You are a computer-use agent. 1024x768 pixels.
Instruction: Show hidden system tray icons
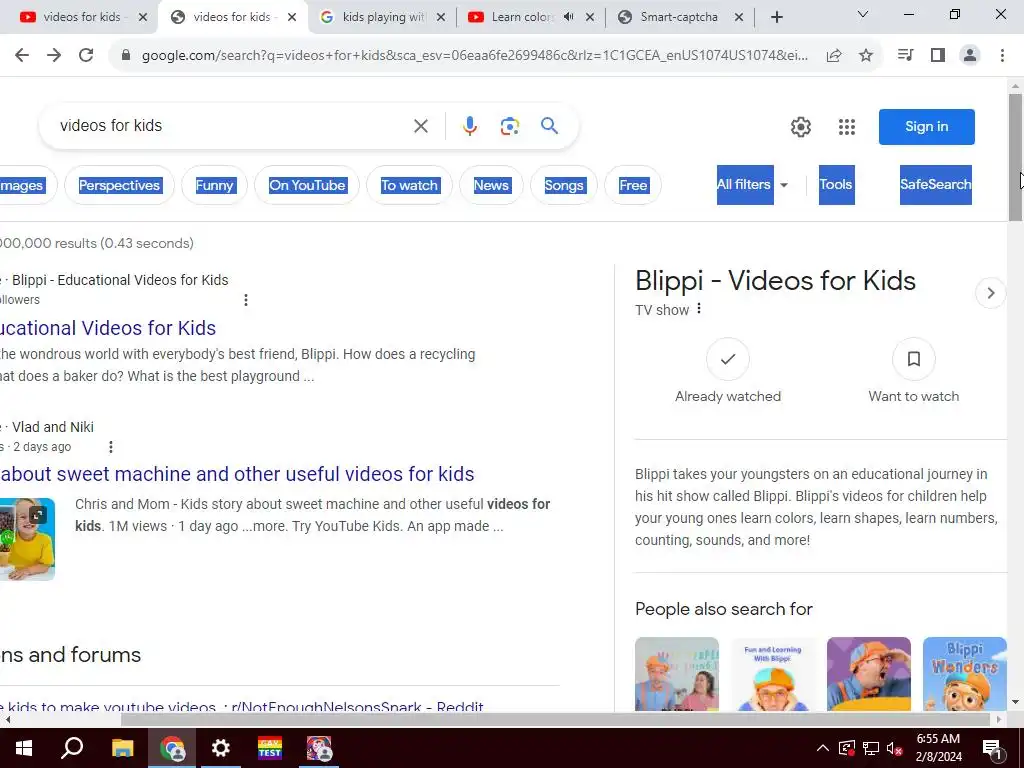click(823, 748)
